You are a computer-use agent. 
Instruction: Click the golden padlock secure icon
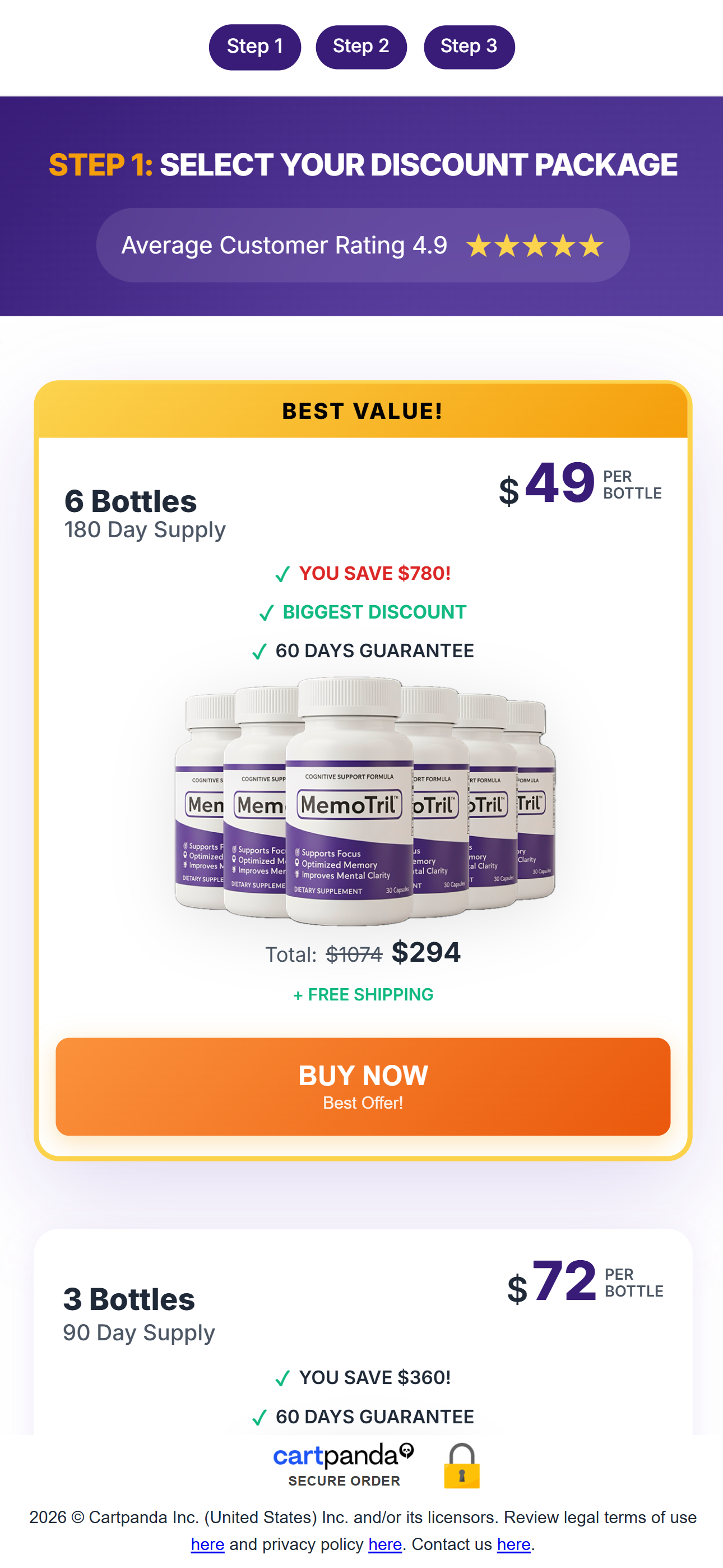[x=461, y=1466]
